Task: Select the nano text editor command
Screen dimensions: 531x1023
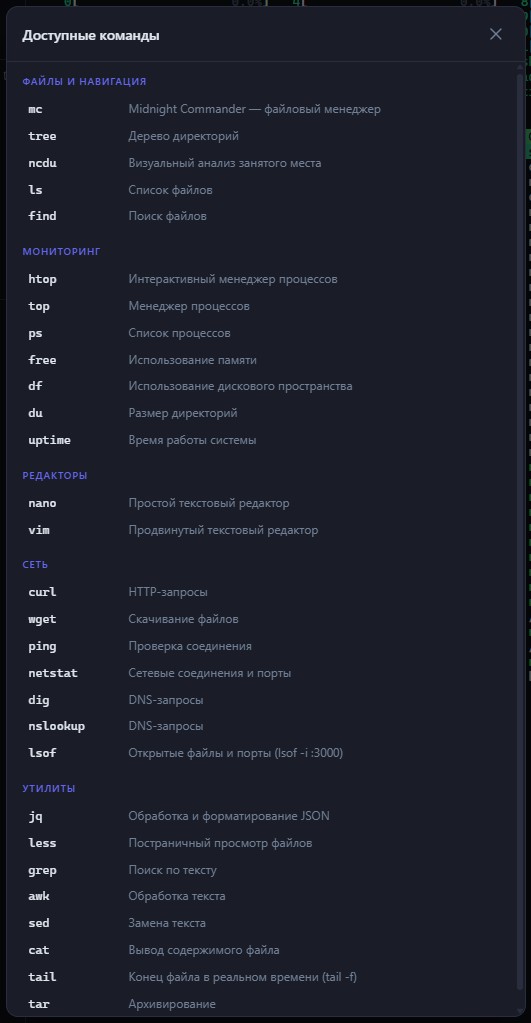Action: coord(262,504)
